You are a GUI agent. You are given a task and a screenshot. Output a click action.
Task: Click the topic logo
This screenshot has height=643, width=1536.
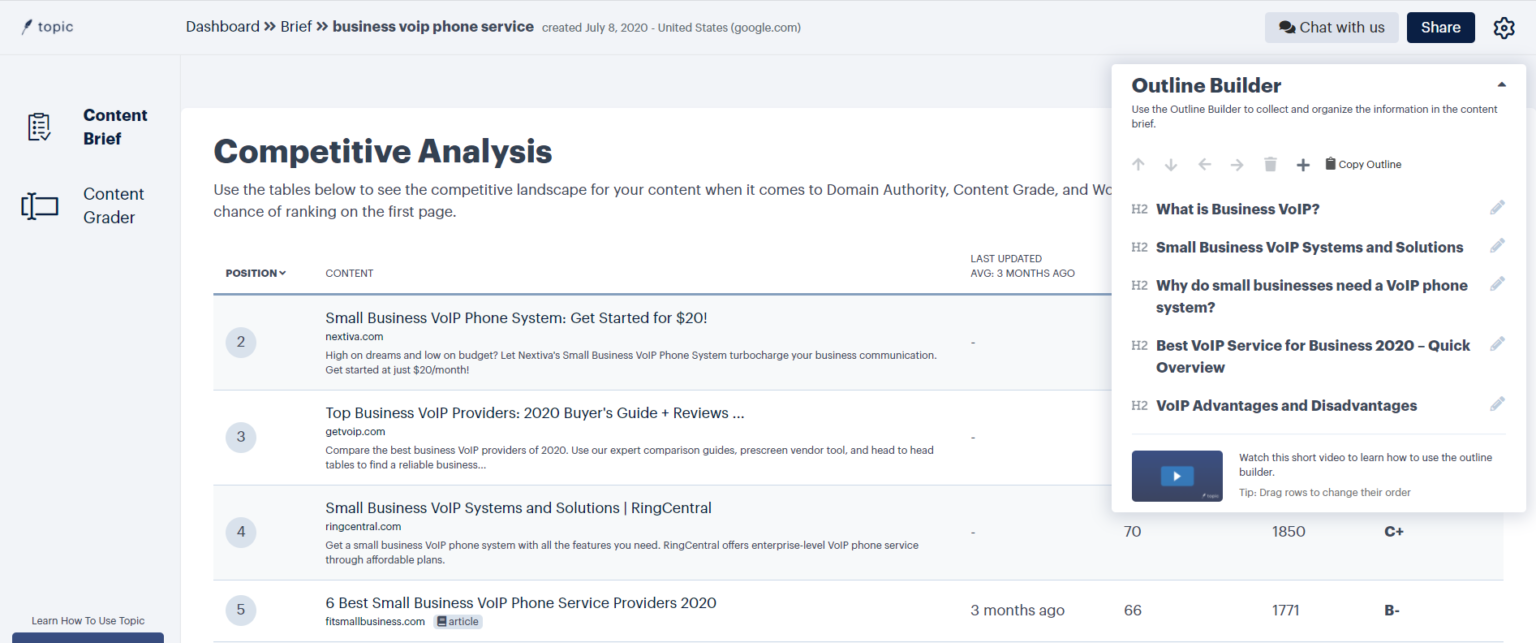[47, 27]
